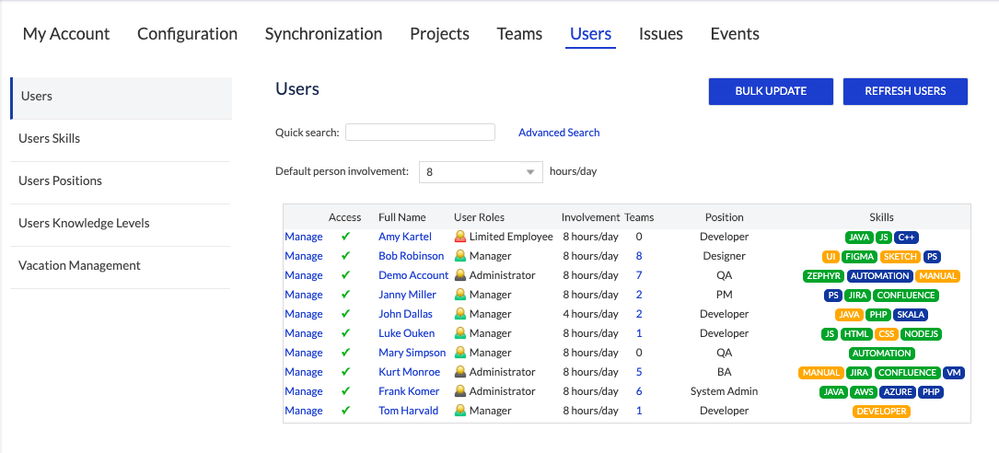The width and height of the screenshot is (999, 453).
Task: Click Amy Kartel's Limited Employee role icon
Action: pyautogui.click(x=460, y=237)
